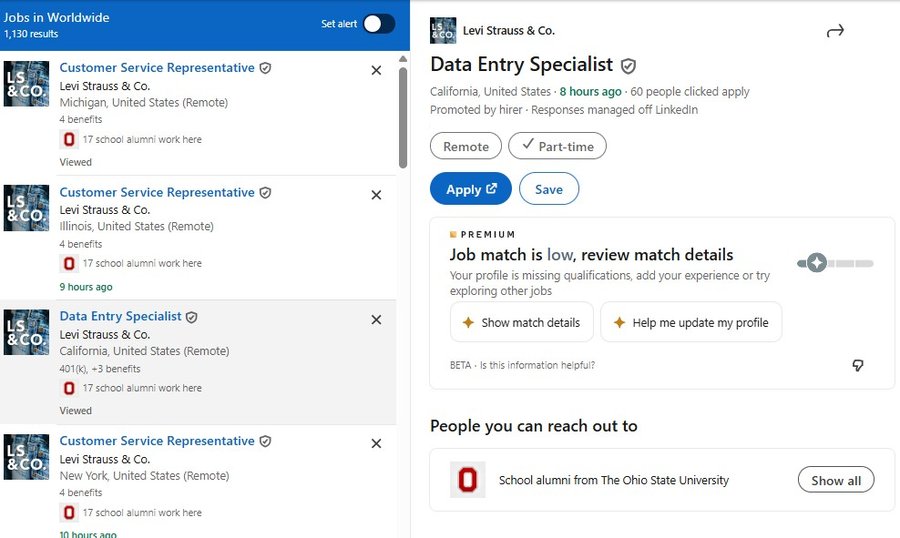
Task: Click verified badge on New York job title
Action: click(265, 442)
